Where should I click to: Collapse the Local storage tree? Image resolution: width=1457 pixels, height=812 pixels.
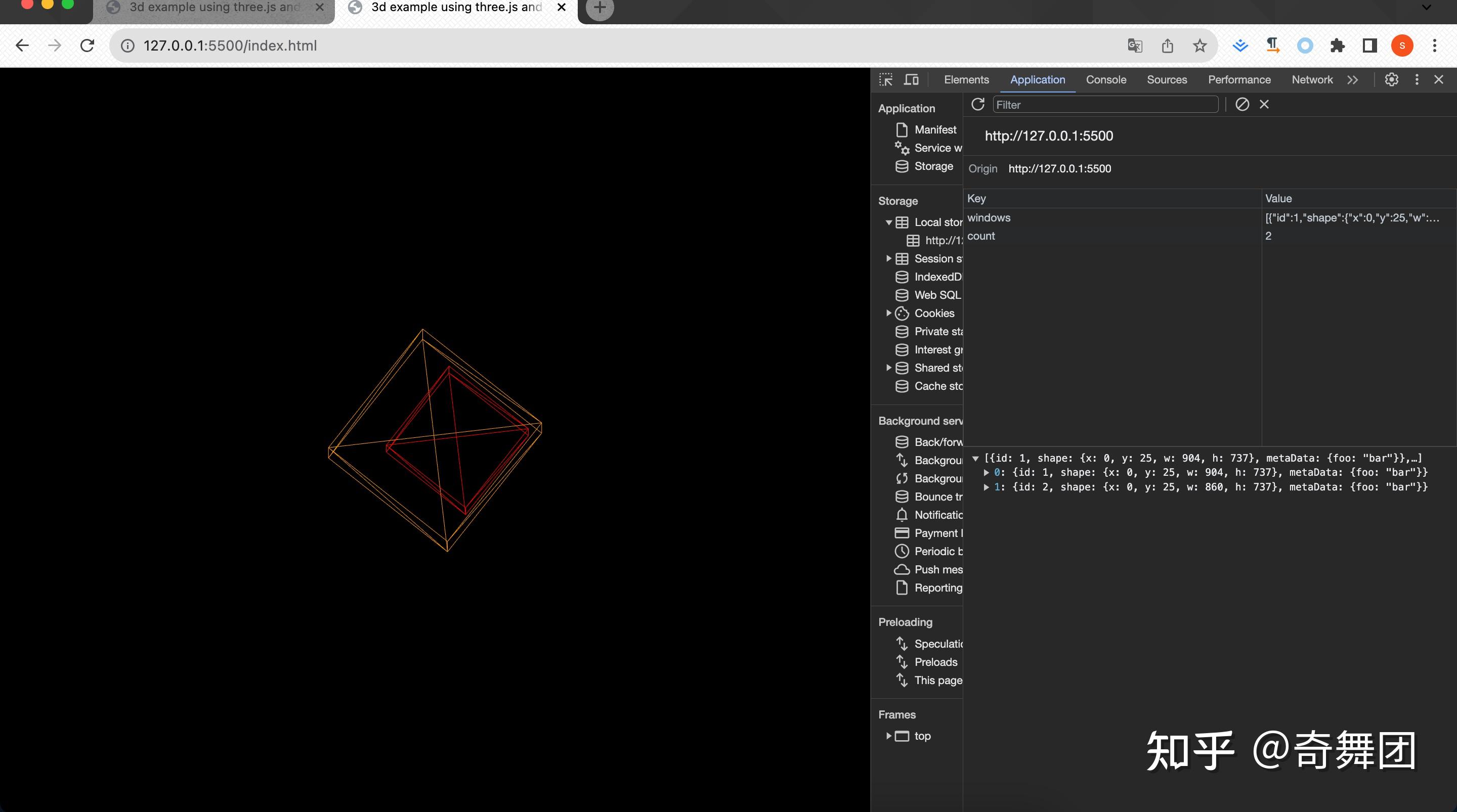click(888, 222)
